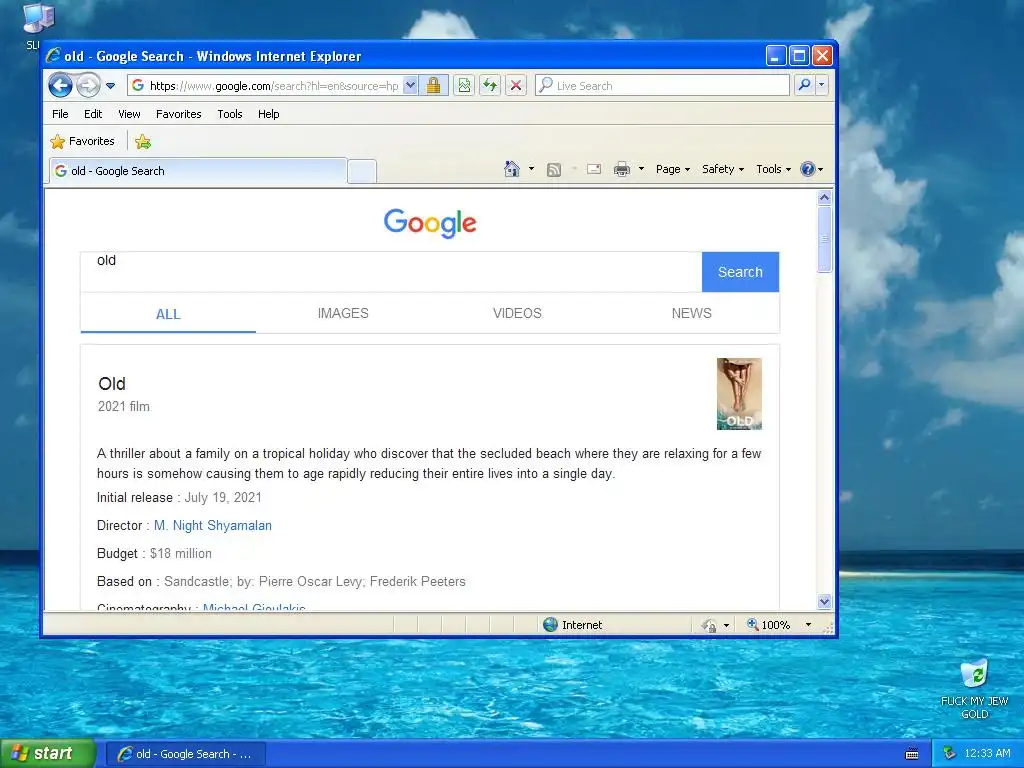Click the 12:33 AM clock
This screenshot has width=1024, height=768.
987,753
